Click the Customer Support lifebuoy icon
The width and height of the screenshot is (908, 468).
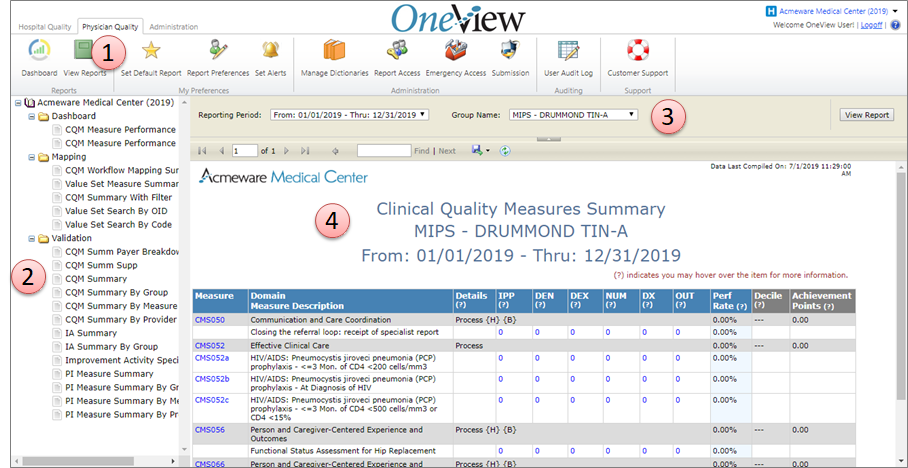(x=638, y=50)
